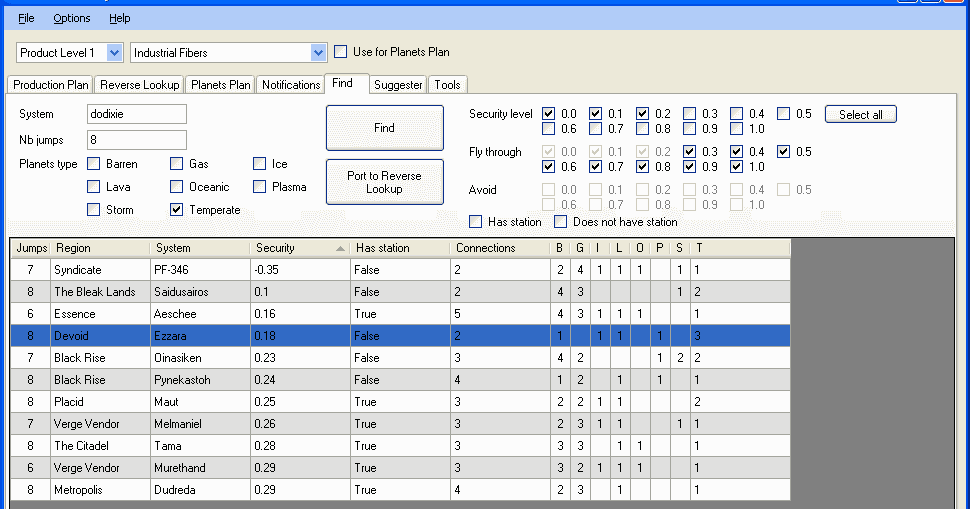Uncheck the Temperate planet type
Viewport: 970px width, 509px height.
176,210
